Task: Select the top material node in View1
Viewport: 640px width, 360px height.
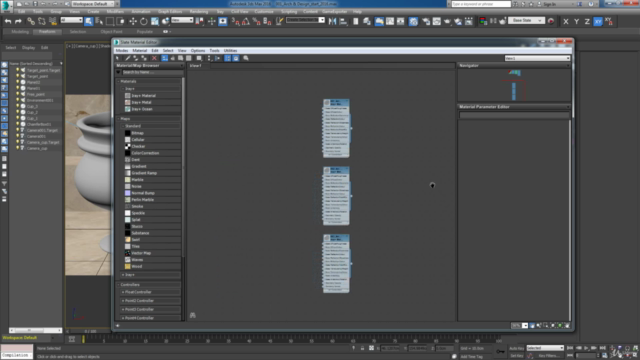Action: coord(336,128)
